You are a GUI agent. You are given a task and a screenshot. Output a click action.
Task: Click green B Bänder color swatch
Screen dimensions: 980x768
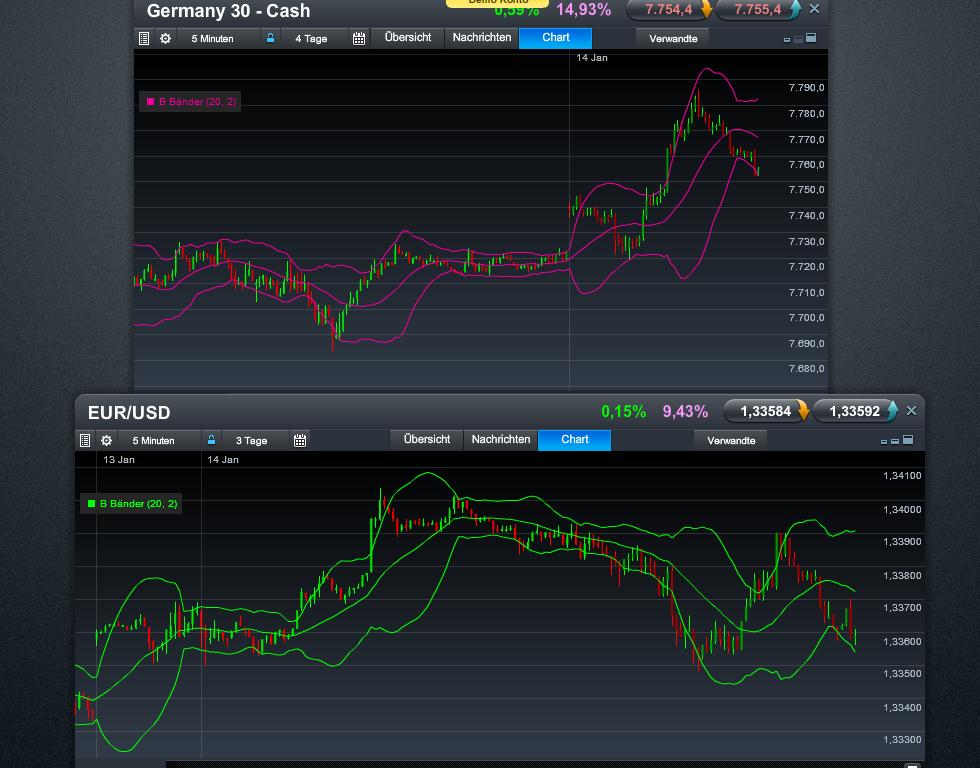[92, 504]
